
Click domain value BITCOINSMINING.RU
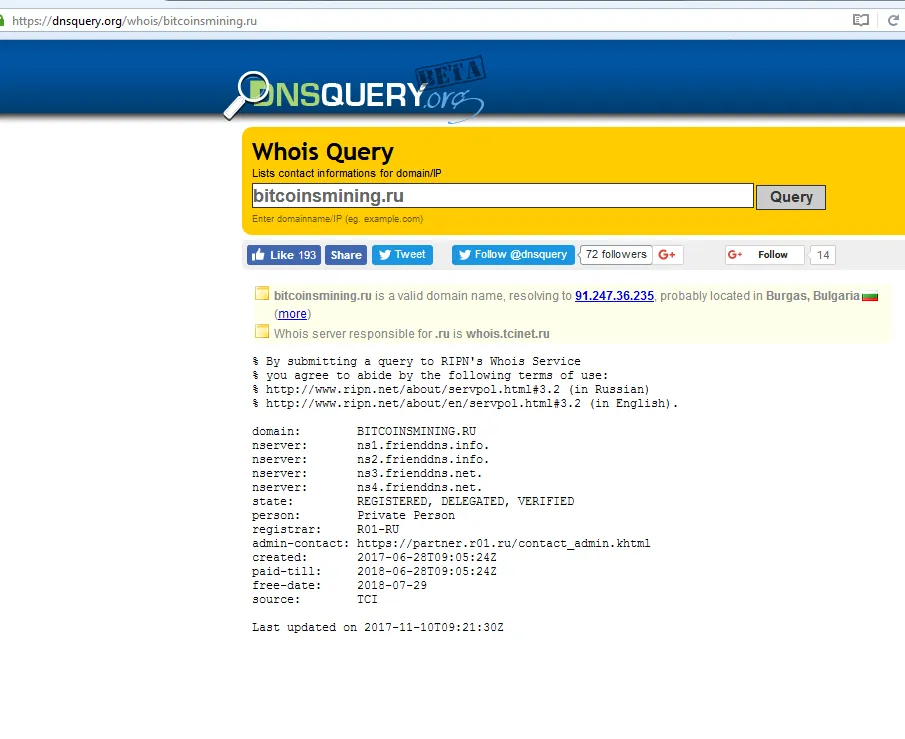pyautogui.click(x=416, y=431)
